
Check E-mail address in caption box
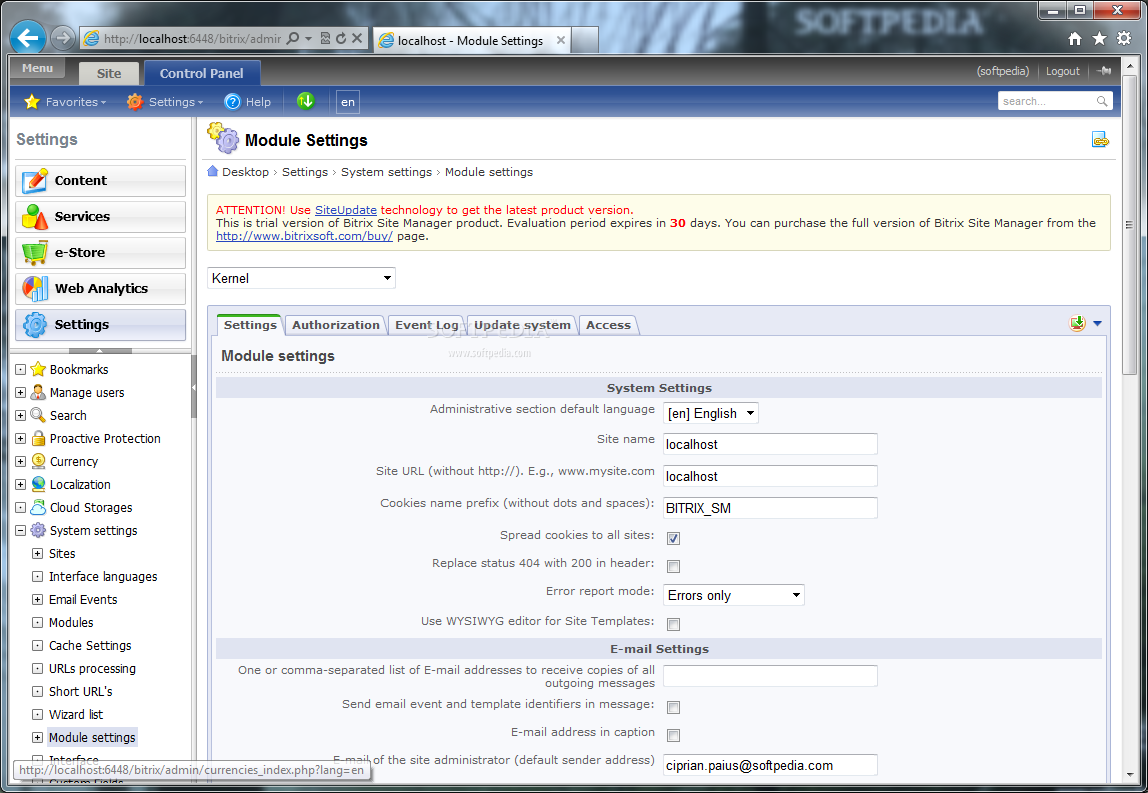[x=674, y=735]
